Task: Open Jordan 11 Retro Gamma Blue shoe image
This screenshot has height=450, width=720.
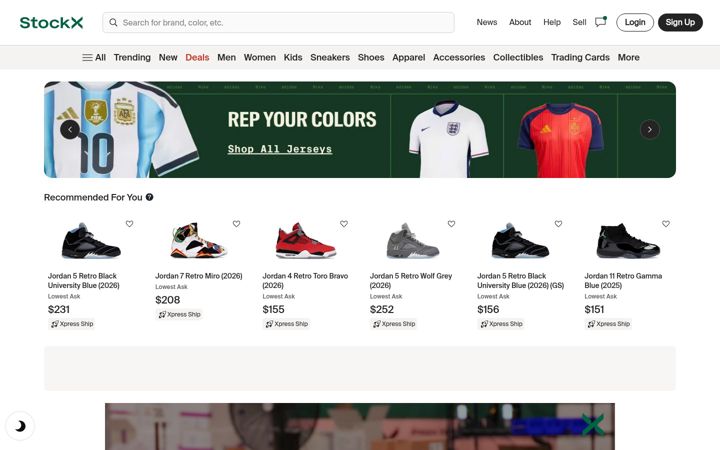Action: pyautogui.click(x=628, y=241)
